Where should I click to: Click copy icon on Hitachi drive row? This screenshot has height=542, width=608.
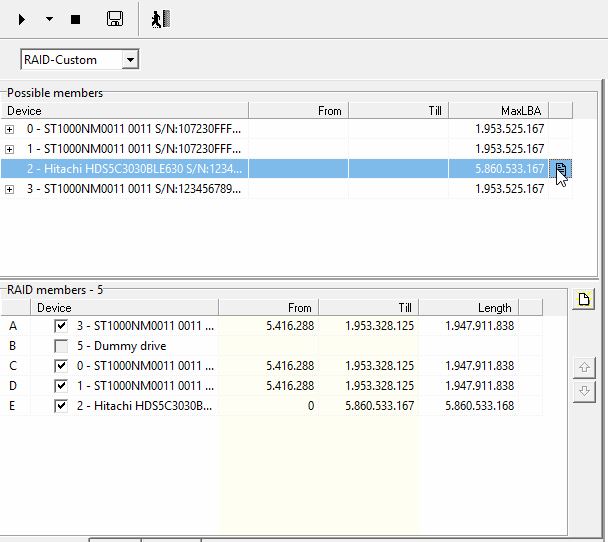point(561,169)
